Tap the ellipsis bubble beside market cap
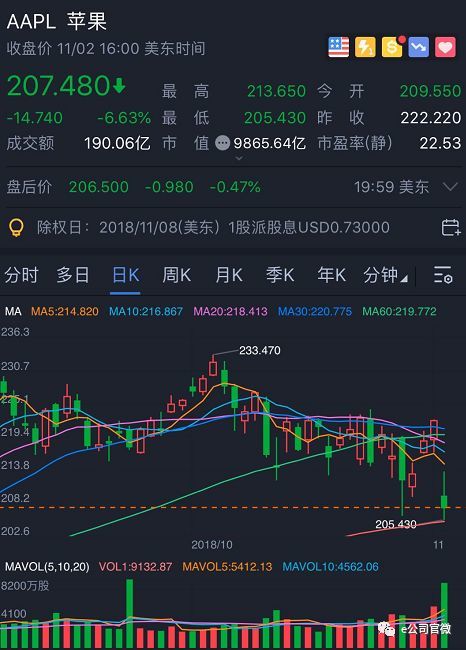This screenshot has height=650, width=466. coord(223,143)
